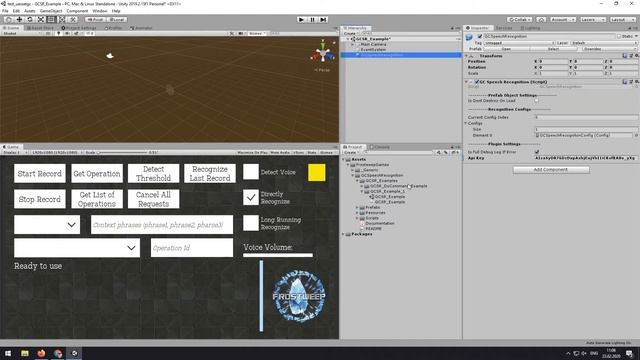Click the orientation gizmo in Scene view
The image size is (640, 360).
coord(323,53)
